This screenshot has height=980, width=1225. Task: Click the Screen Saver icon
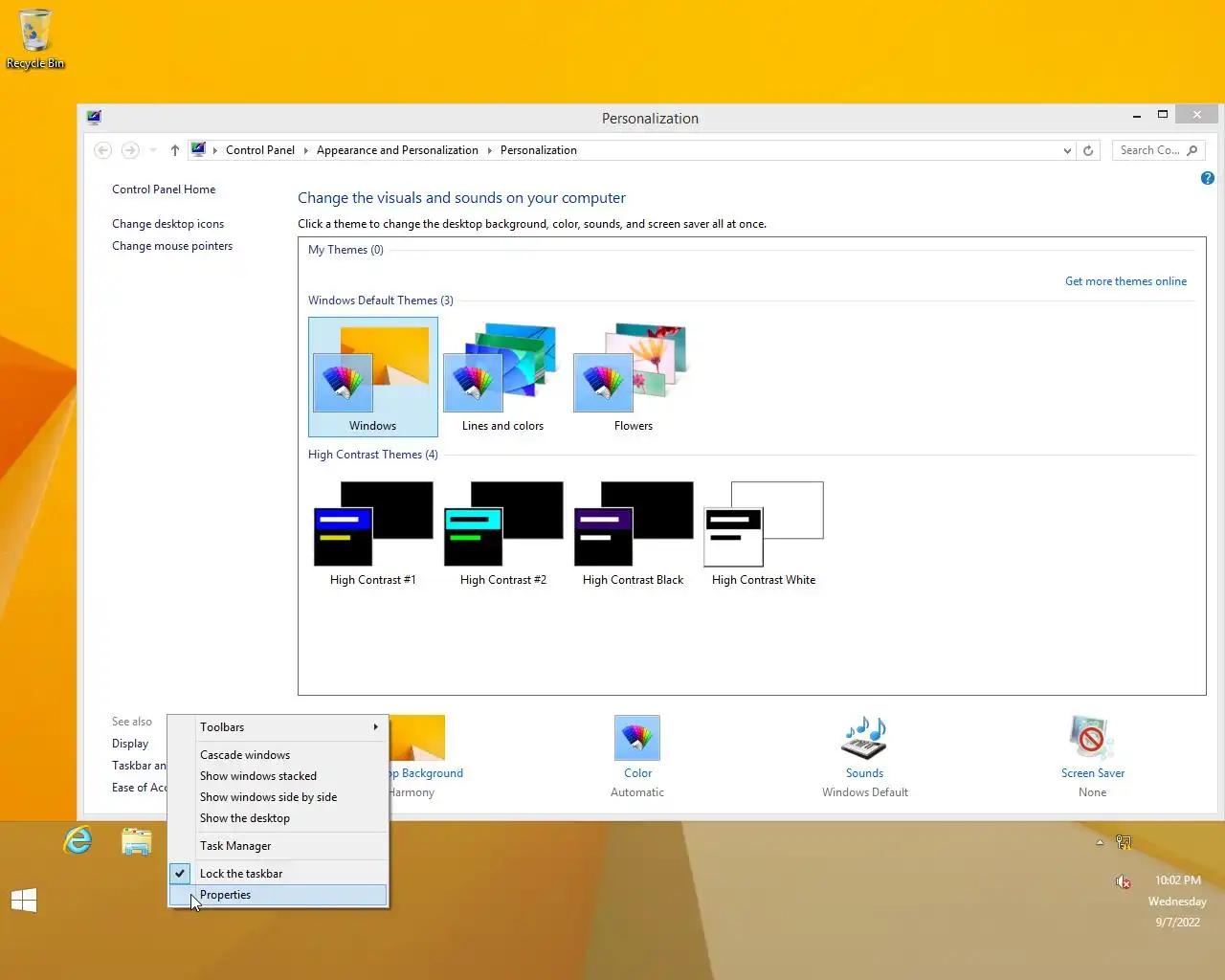[1091, 738]
